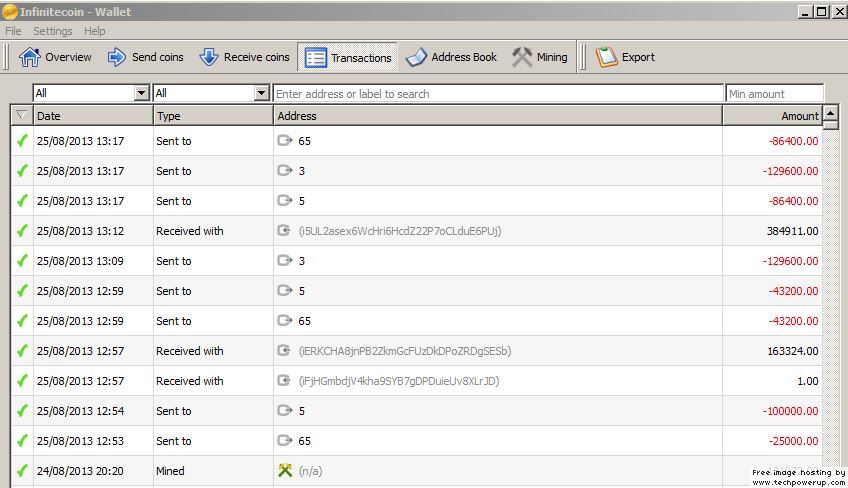This screenshot has width=848, height=488.
Task: Open the Settings menu
Action: tap(52, 31)
